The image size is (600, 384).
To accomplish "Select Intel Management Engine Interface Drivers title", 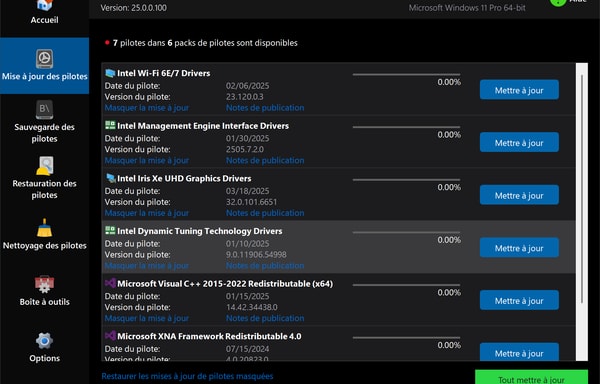I will point(203,125).
